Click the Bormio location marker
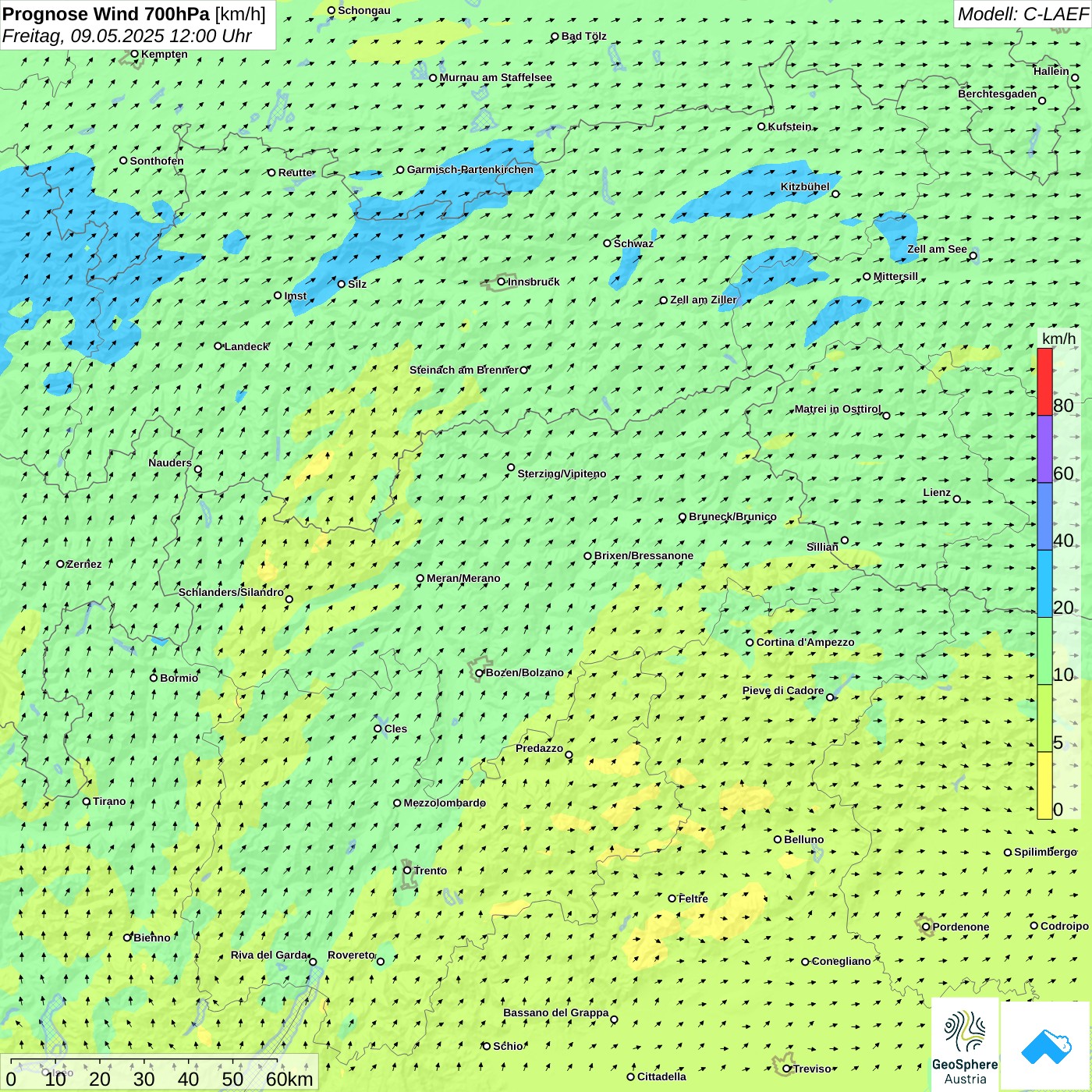The width and height of the screenshot is (1092, 1092). point(154,678)
